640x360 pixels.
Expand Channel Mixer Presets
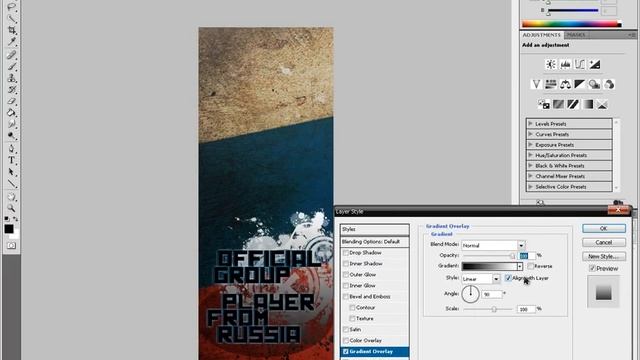pyautogui.click(x=531, y=176)
